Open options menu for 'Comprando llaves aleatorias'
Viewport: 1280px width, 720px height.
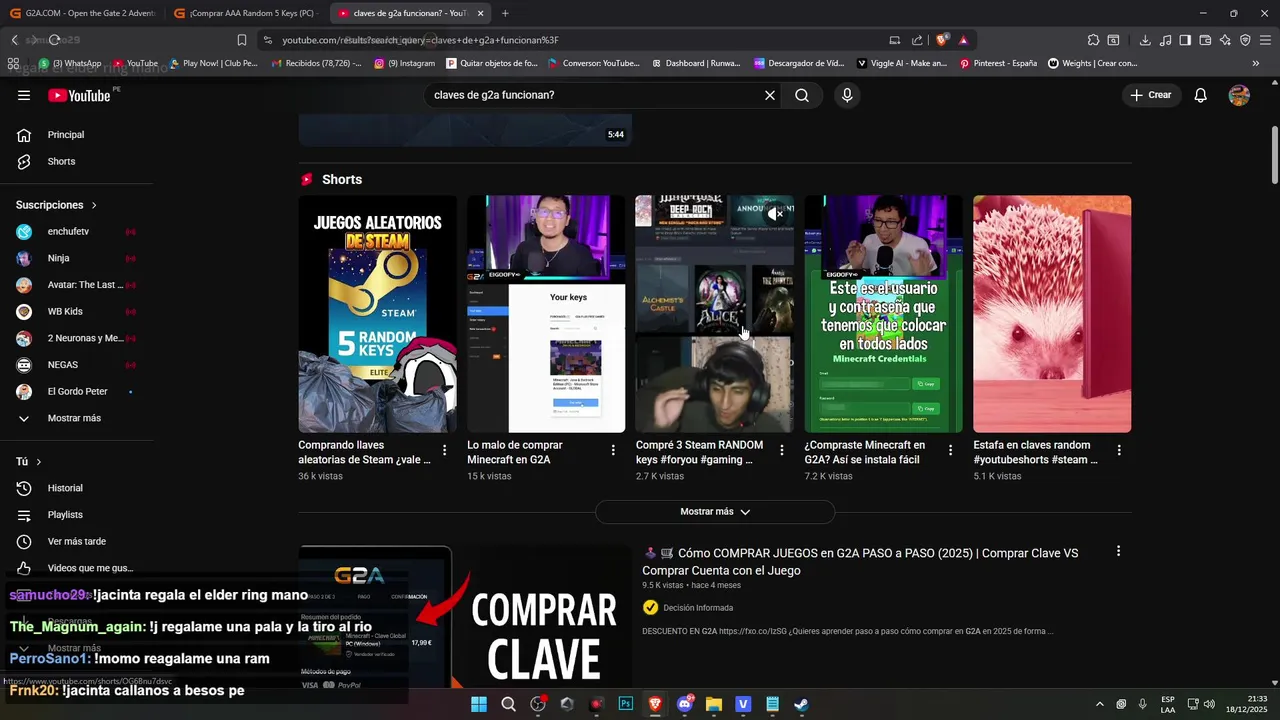click(445, 450)
